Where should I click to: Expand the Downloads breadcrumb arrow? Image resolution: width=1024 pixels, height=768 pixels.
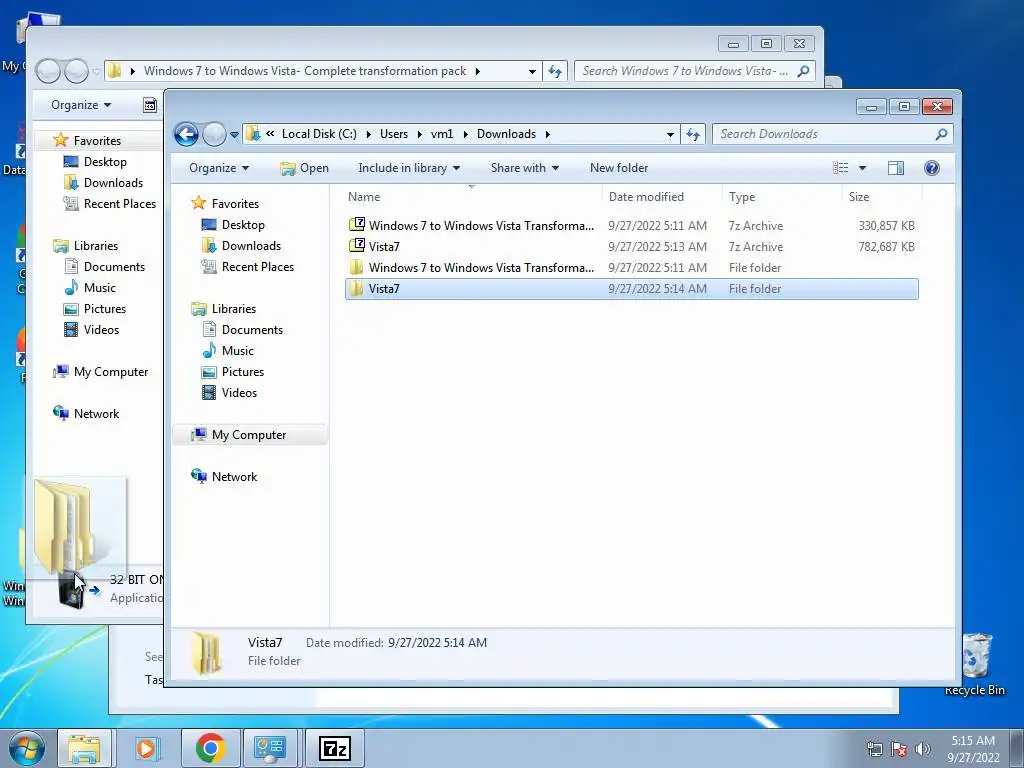pos(547,135)
